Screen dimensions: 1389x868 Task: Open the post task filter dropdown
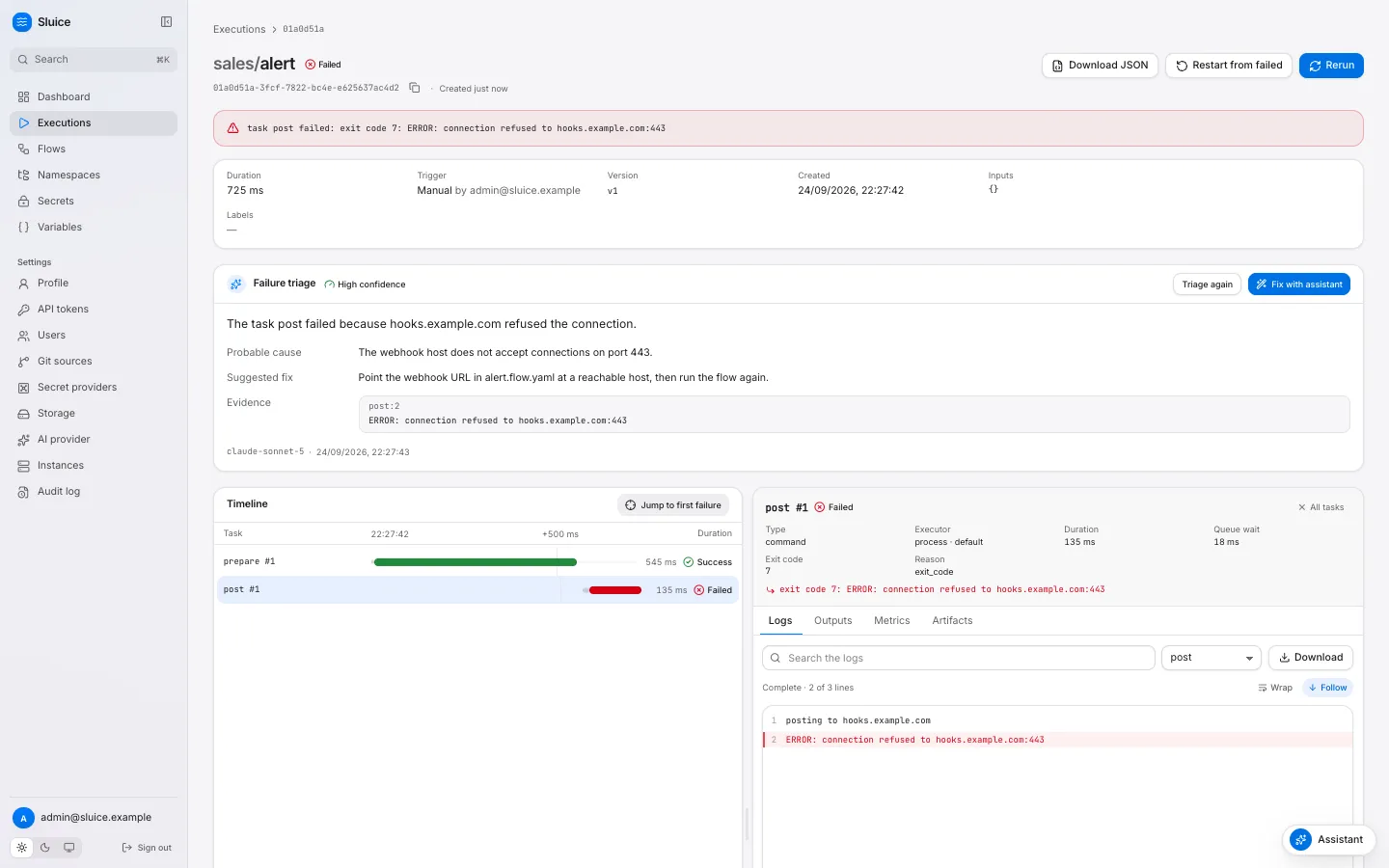(x=1212, y=658)
